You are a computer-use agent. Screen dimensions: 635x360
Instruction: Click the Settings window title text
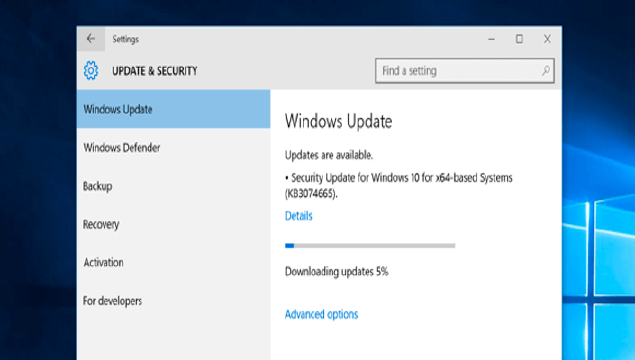[126, 39]
